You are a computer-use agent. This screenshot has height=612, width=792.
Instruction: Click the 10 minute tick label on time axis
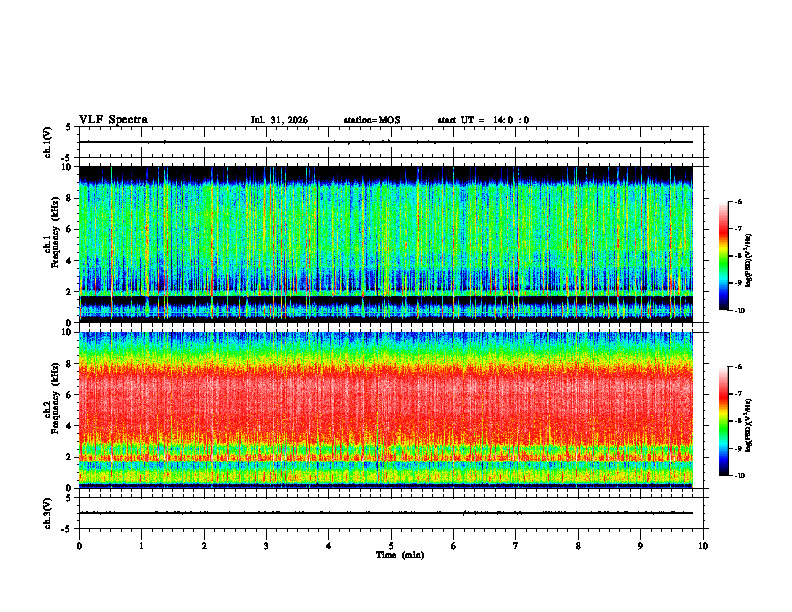(x=703, y=546)
